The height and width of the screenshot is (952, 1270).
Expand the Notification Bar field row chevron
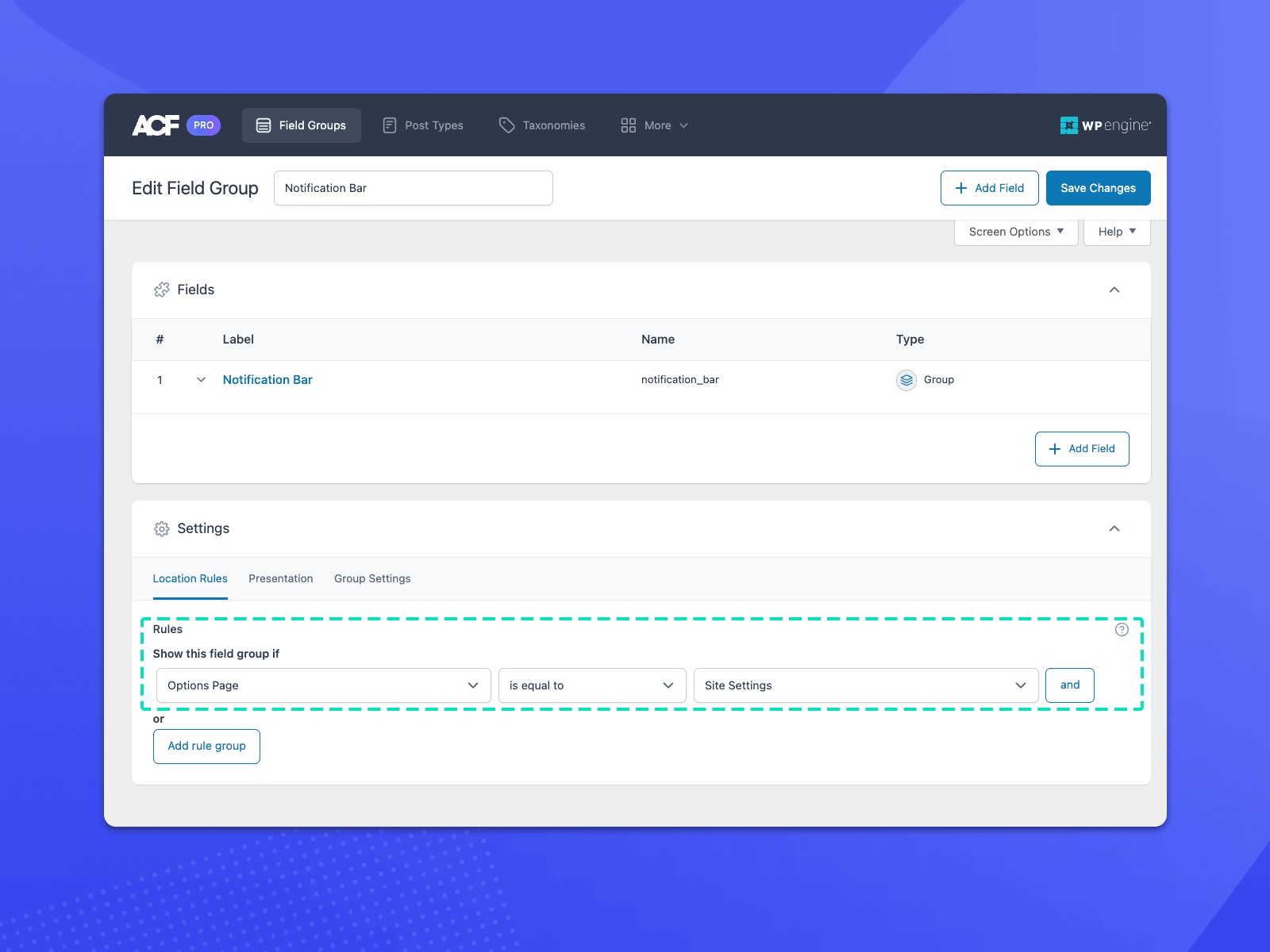coord(201,380)
